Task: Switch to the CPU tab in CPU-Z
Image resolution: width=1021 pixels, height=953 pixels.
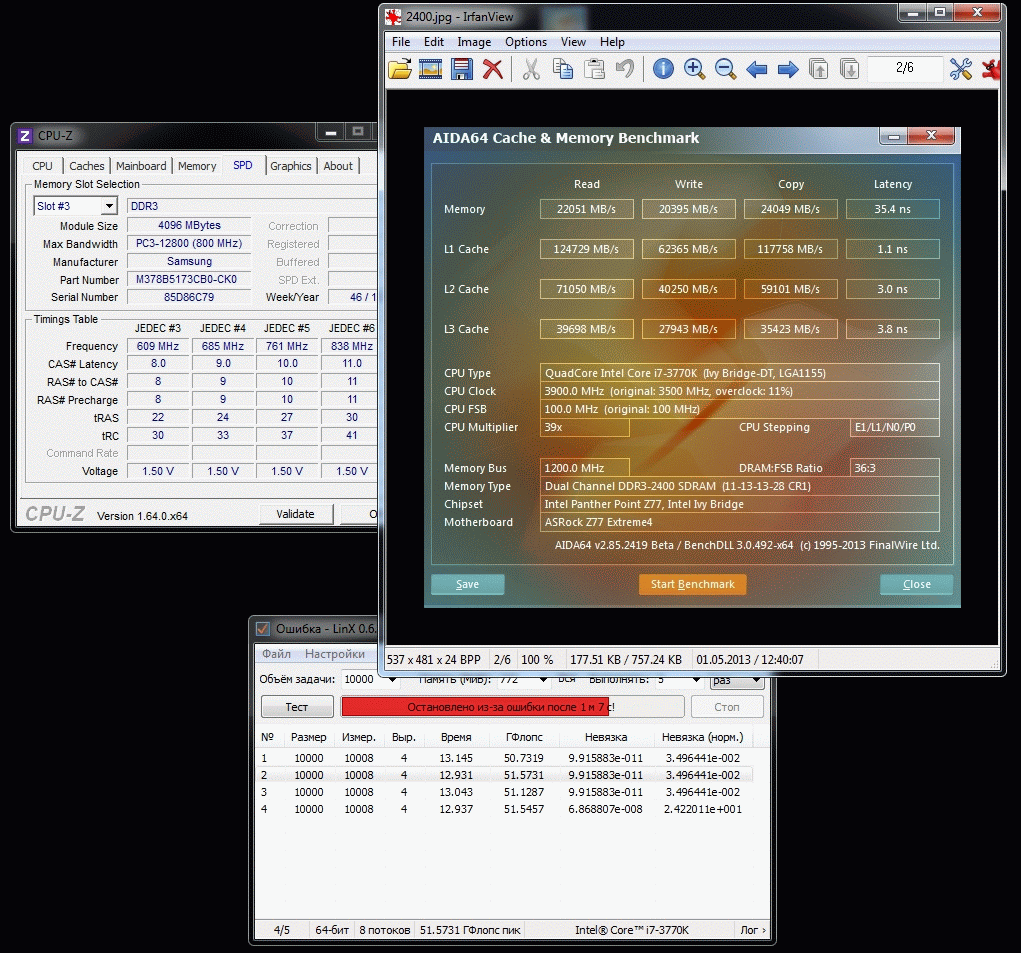Action: (x=42, y=166)
